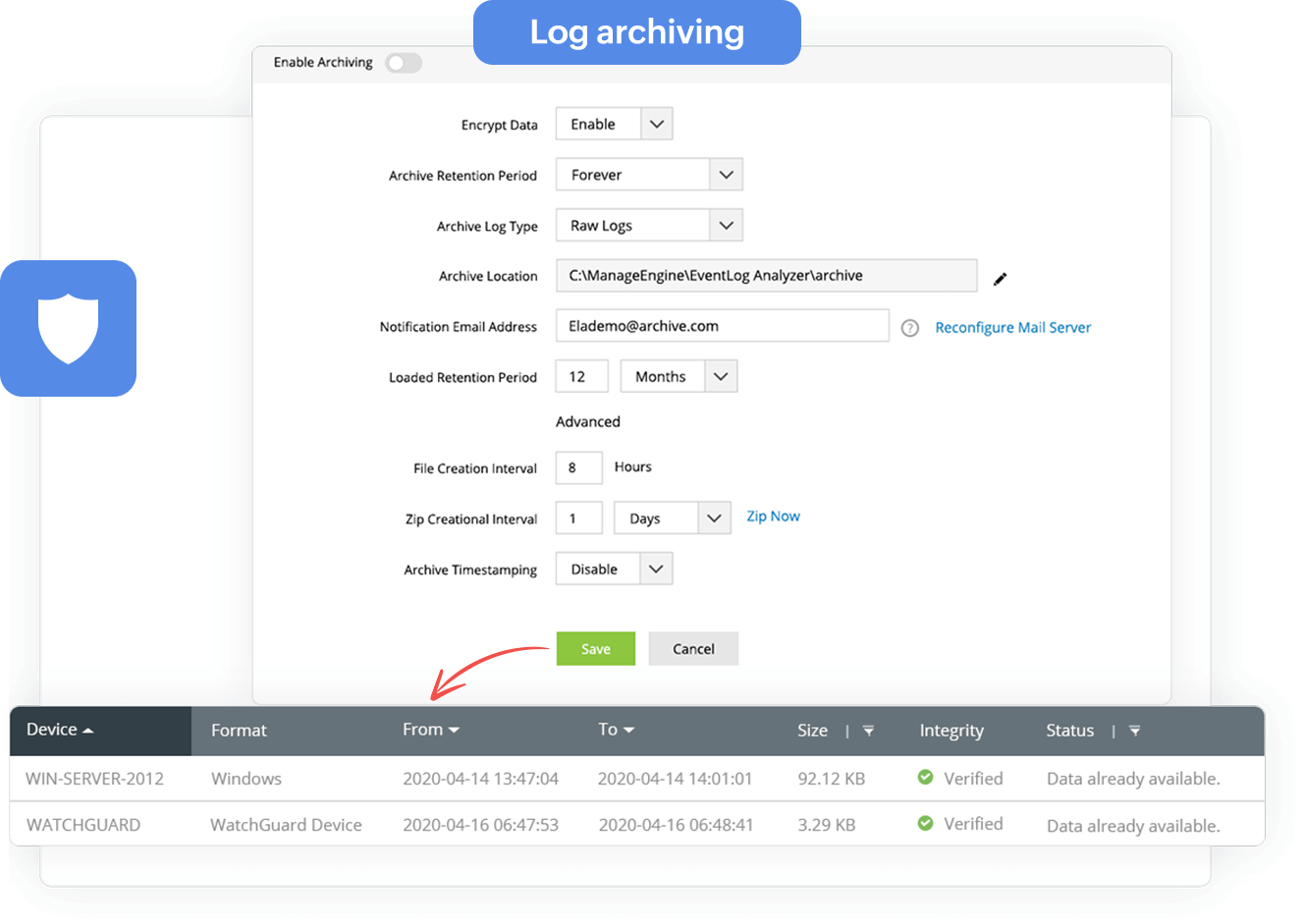The height and width of the screenshot is (924, 1304).
Task: Open the Archive Retention Period dropdown
Action: click(726, 174)
